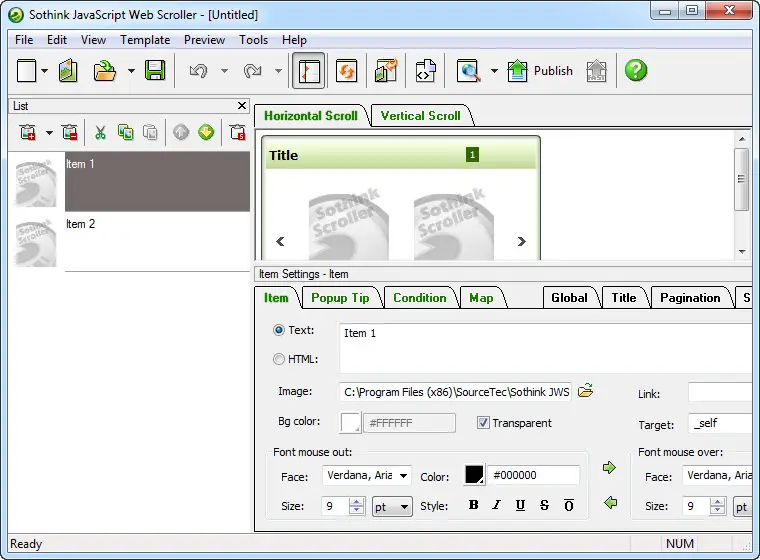Click the Bg color white swatch
This screenshot has width=760, height=560.
[x=350, y=422]
